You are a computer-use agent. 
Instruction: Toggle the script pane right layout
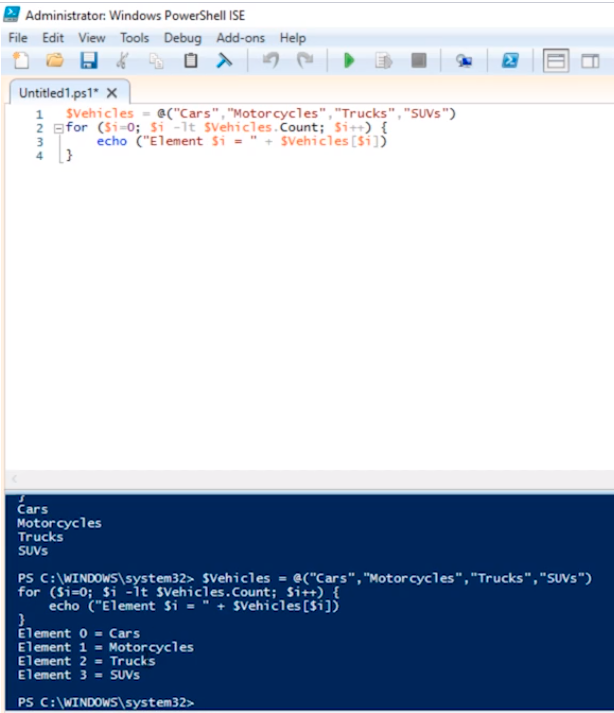(590, 61)
